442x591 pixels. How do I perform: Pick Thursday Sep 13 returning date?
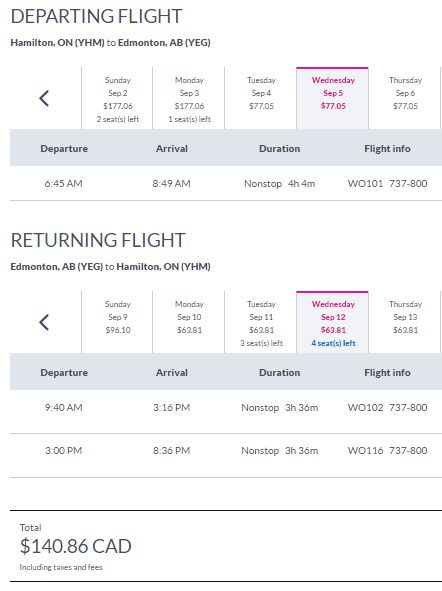(405, 323)
